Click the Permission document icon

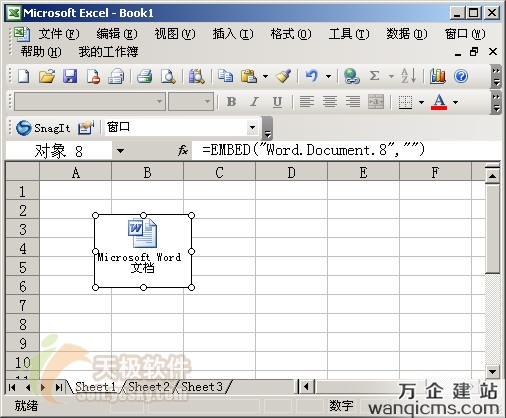[93, 76]
